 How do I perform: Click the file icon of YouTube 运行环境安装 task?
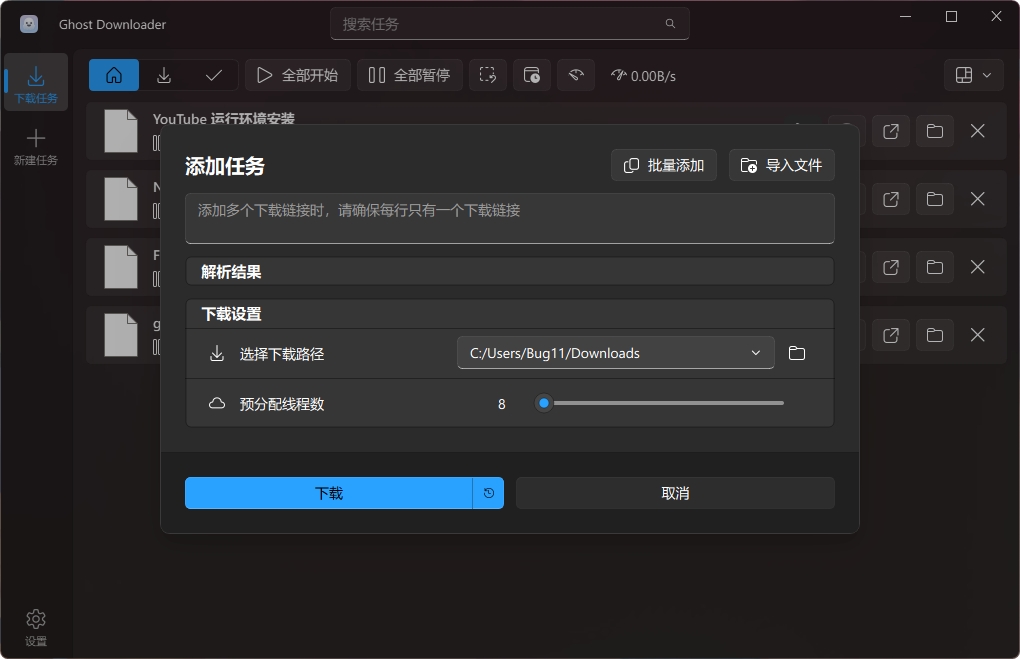click(x=121, y=131)
